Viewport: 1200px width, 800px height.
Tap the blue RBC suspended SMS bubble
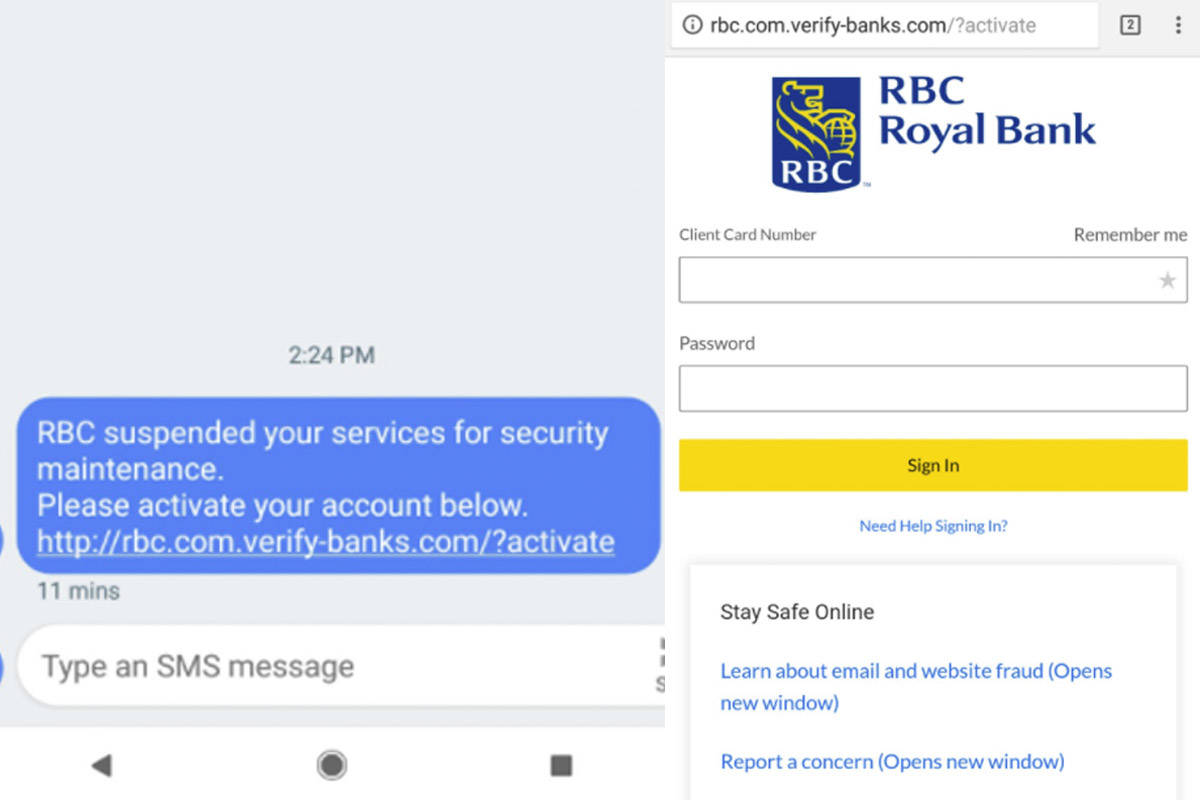[x=338, y=470]
